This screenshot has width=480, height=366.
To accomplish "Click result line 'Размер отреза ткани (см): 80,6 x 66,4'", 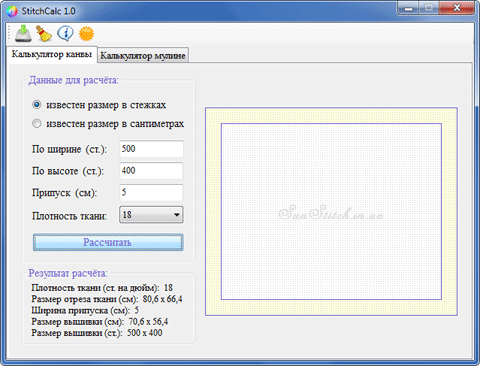I will [107, 299].
